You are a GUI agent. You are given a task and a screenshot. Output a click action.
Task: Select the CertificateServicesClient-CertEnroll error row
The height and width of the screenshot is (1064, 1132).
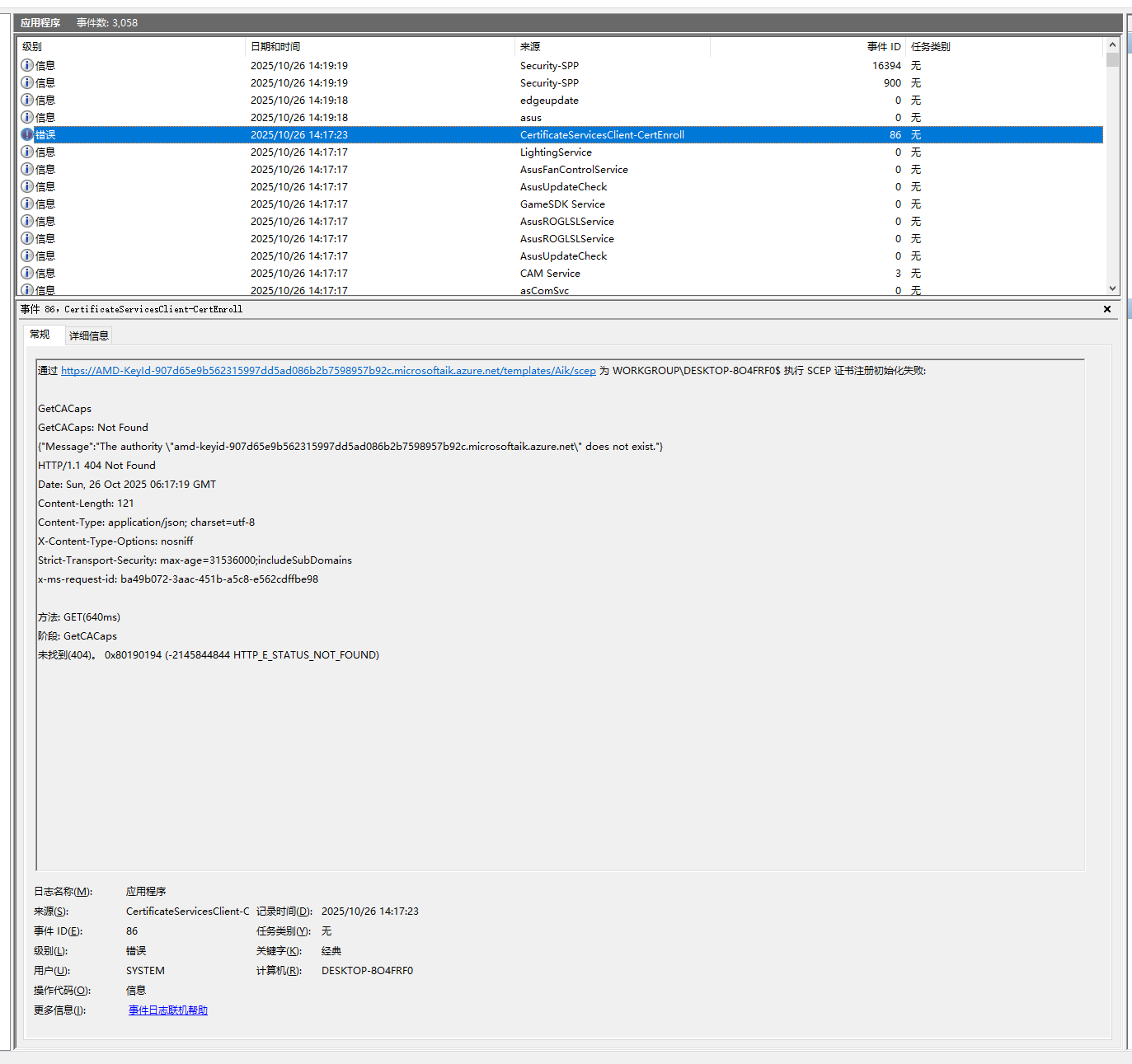pos(561,134)
